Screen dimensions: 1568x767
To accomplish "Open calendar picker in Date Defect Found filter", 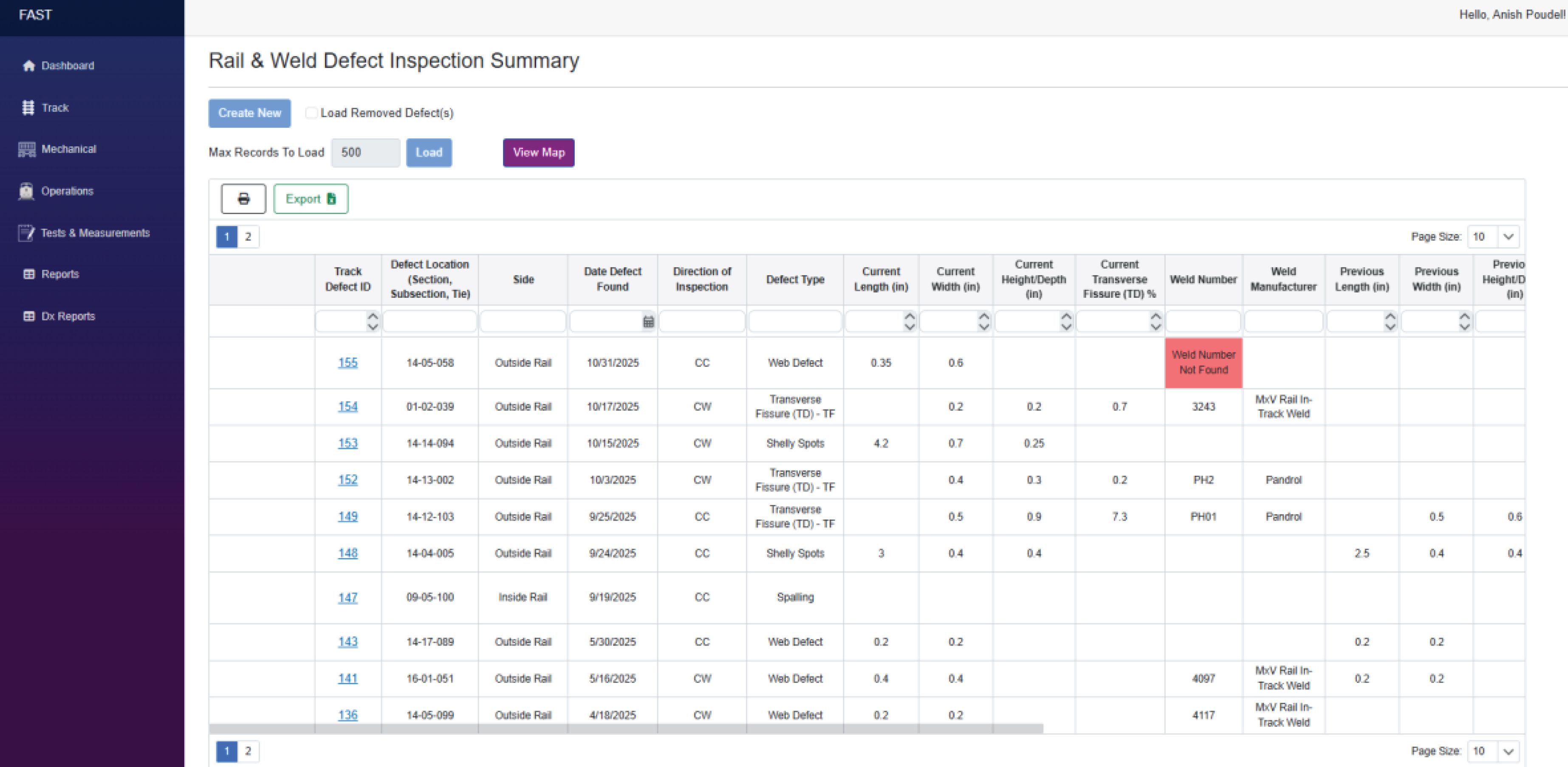I will 648,322.
